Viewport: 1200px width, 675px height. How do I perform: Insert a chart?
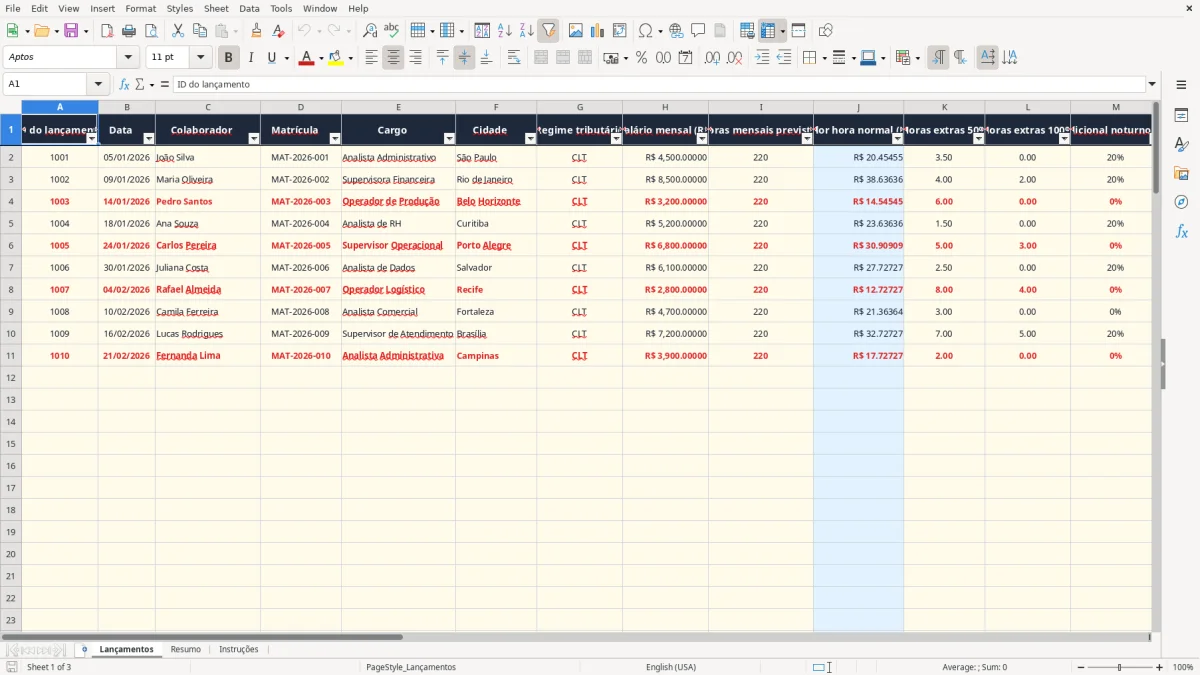pos(598,31)
